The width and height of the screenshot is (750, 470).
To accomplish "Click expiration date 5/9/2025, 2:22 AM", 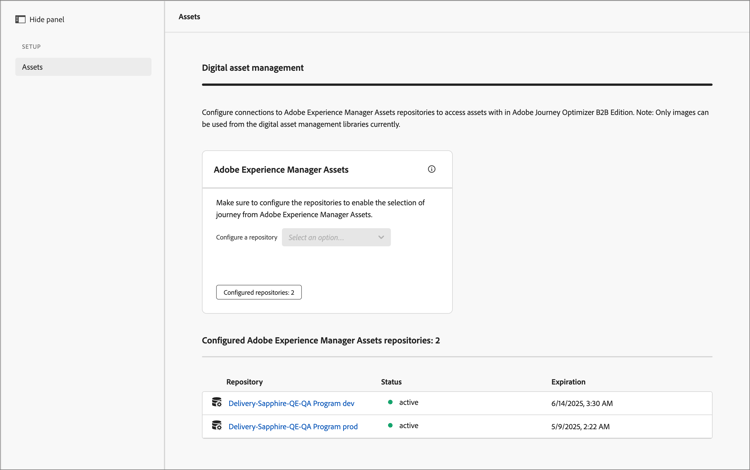I will (580, 427).
